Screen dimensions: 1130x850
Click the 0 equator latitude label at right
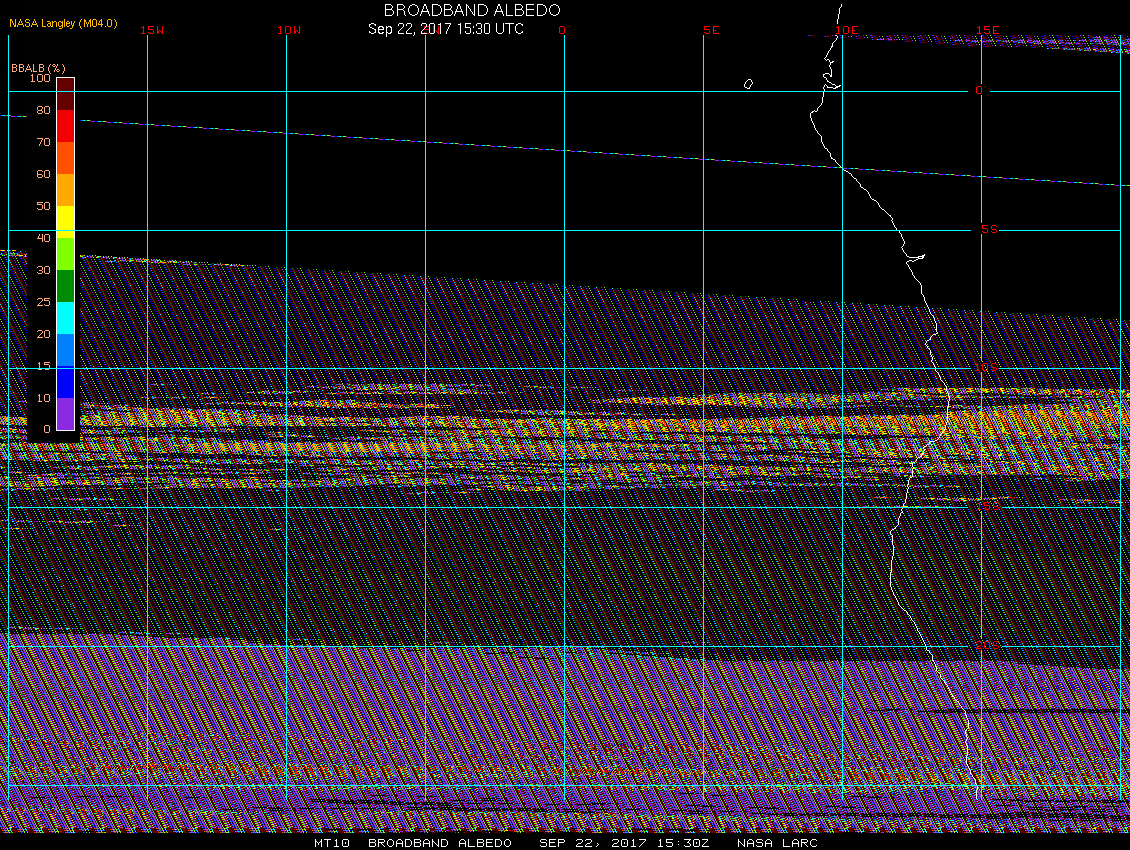[x=979, y=90]
